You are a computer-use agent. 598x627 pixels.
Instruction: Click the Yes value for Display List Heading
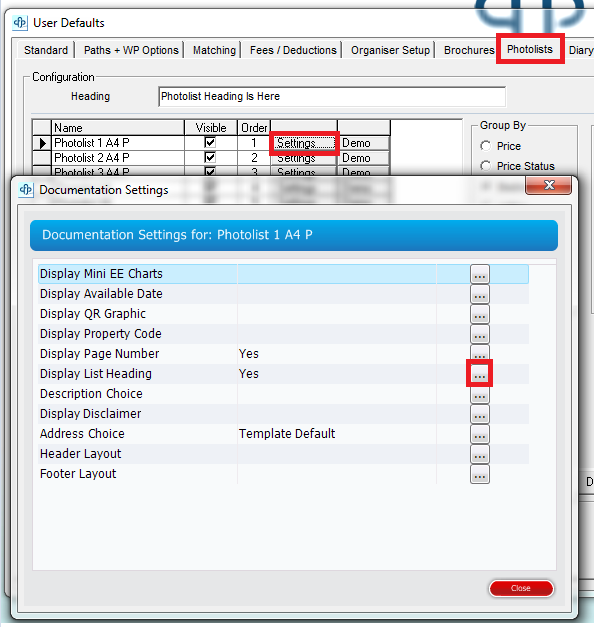click(249, 374)
